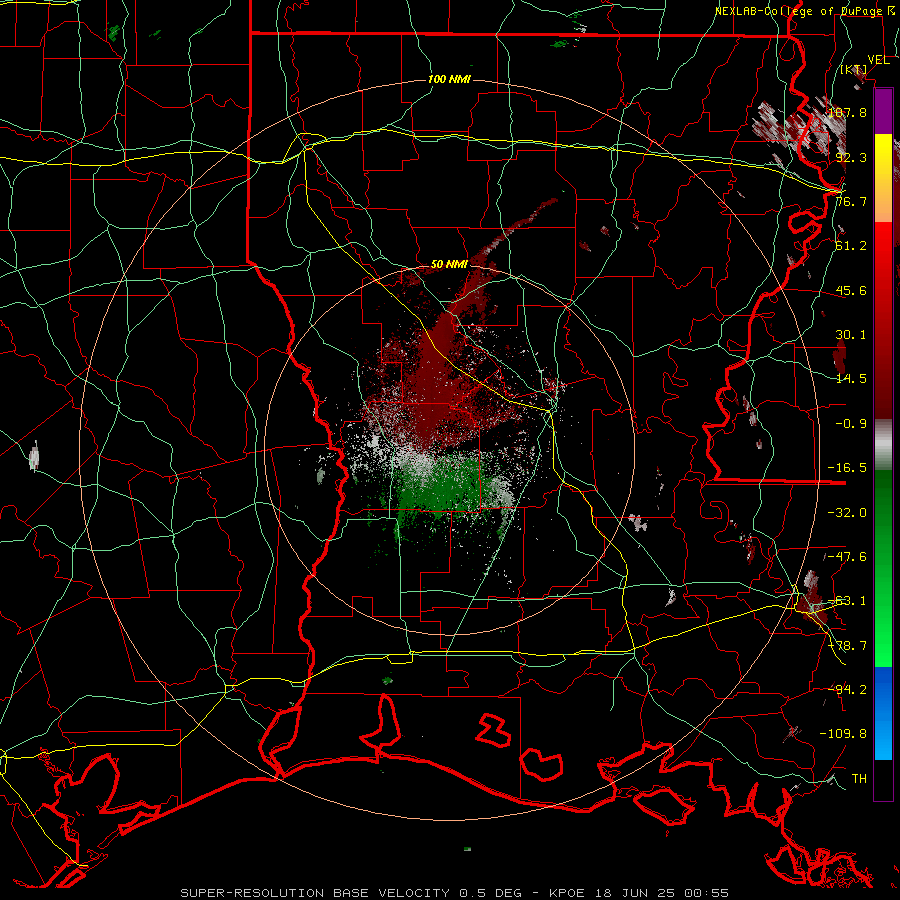Screen dimensions: 900x900
Task: Select the 61.2 value on velocity scale
Action: (x=851, y=246)
